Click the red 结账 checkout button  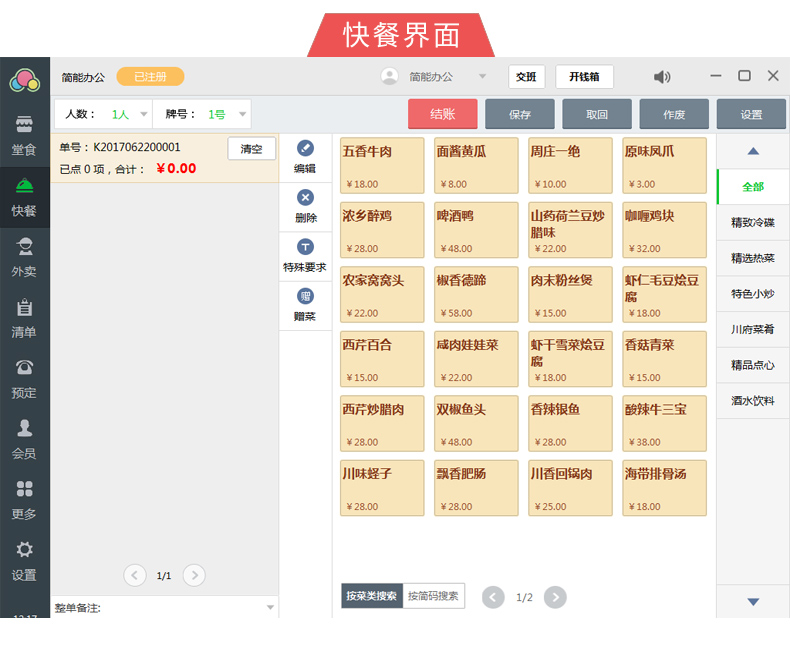443,114
